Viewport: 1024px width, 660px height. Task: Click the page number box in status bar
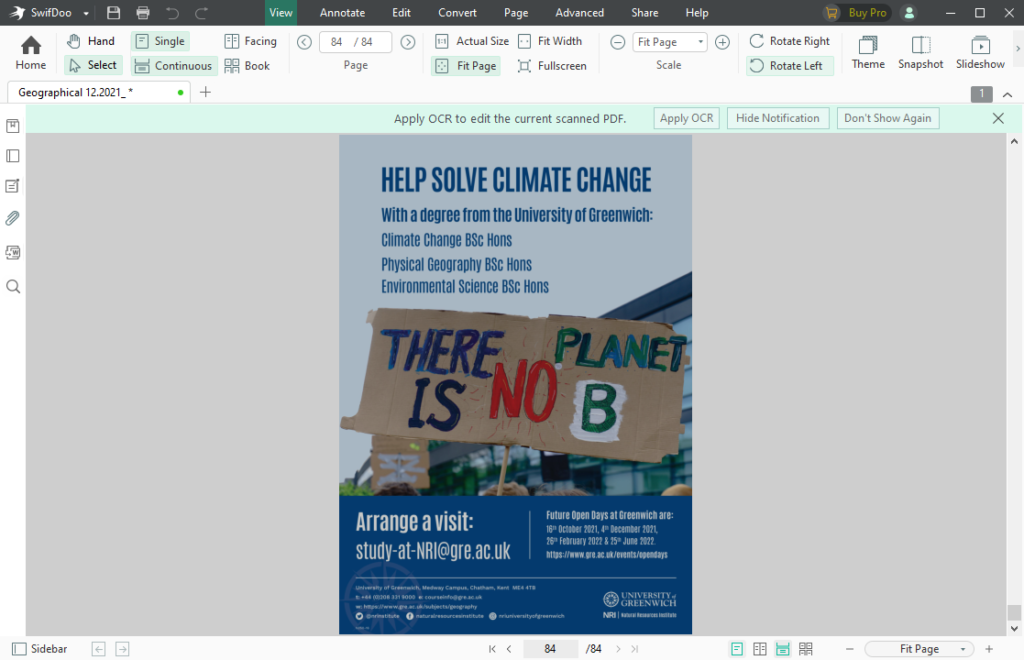550,649
